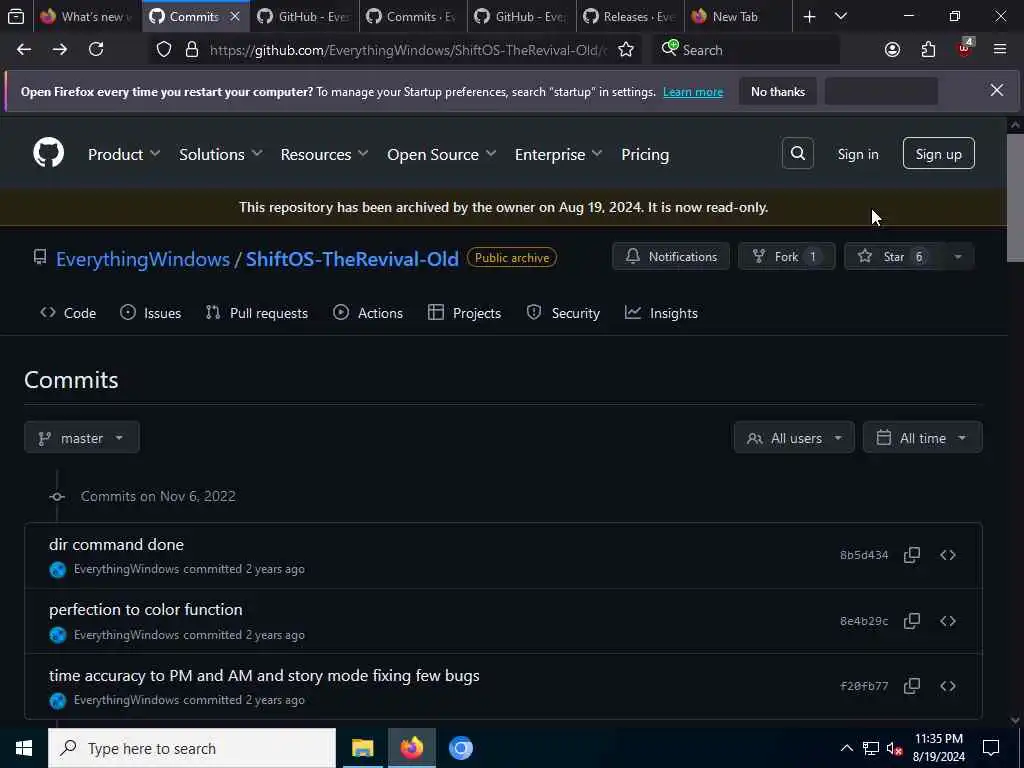This screenshot has width=1024, height=768.
Task: Click the Sign in link
Action: tap(857, 154)
